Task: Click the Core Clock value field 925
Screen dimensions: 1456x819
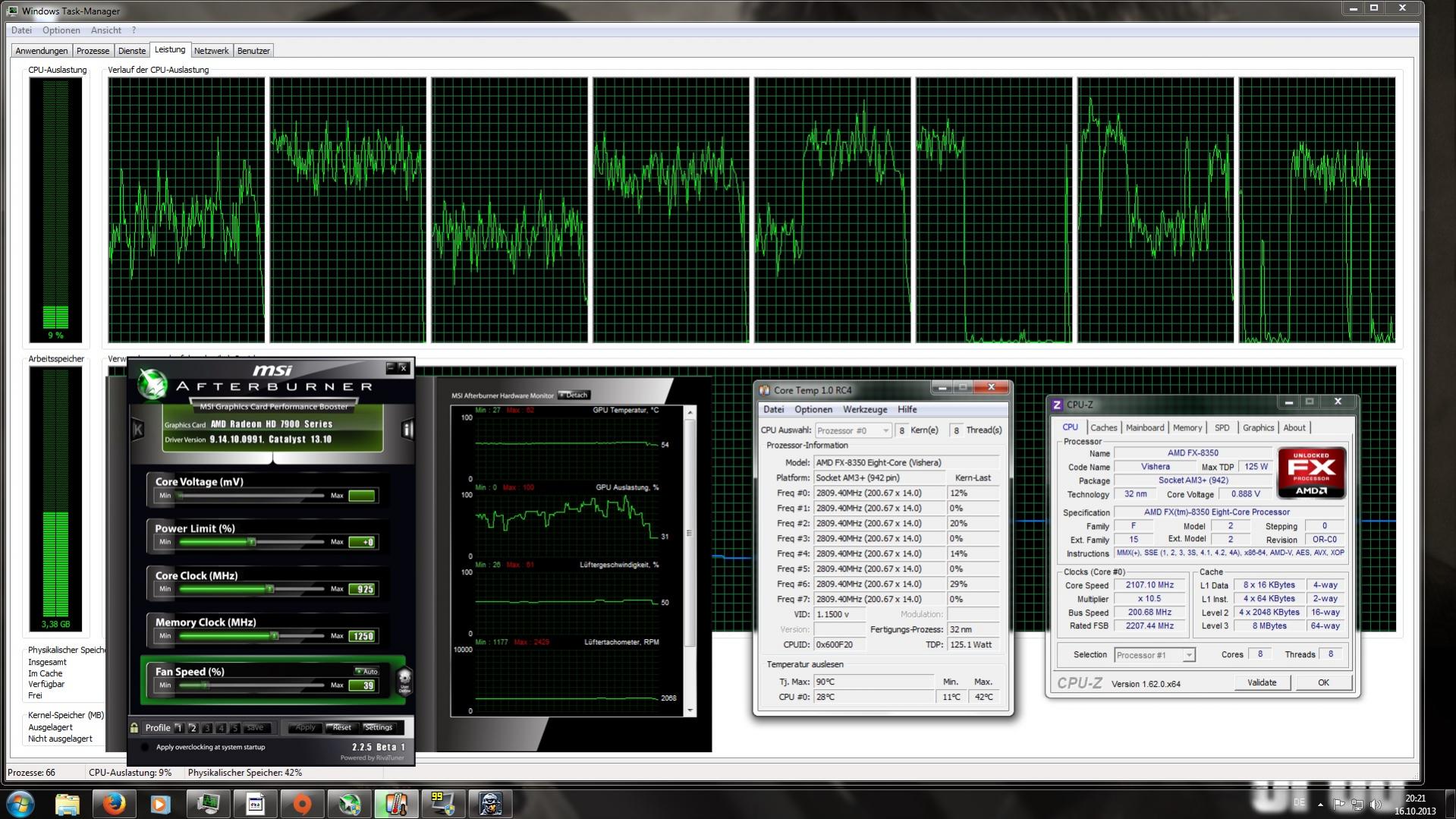Action: 362,589
